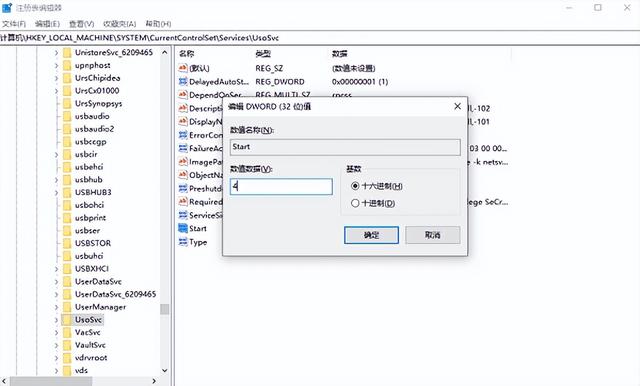Click the USBSTOR folder icon

pyautogui.click(x=67, y=243)
